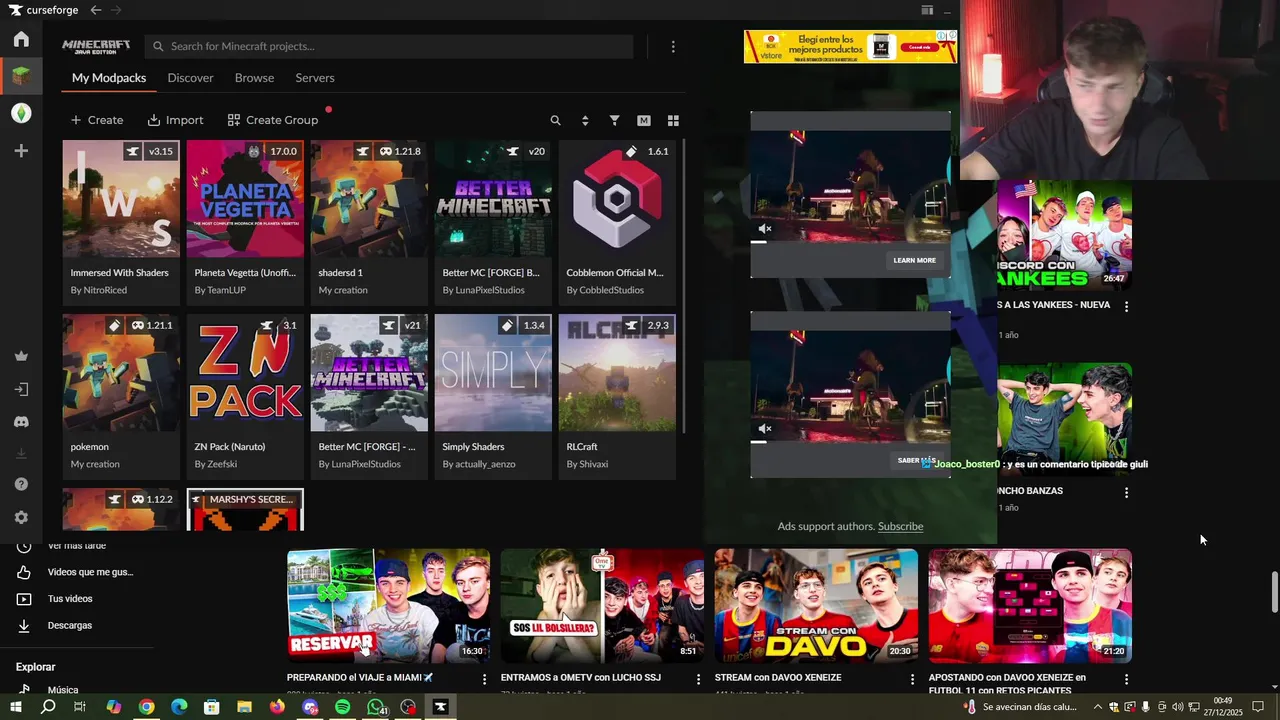Click the author name Shivaxi
The image size is (1280, 720).
click(593, 464)
